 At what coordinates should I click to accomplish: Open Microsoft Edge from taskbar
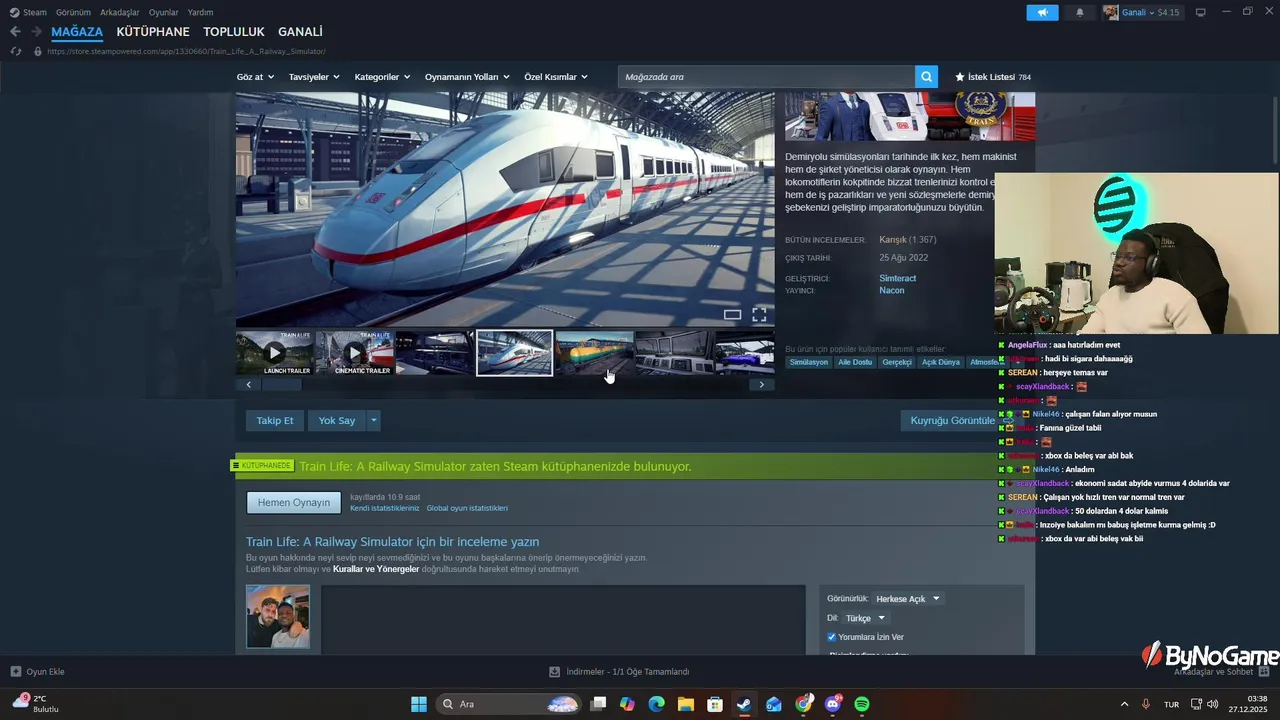pos(656,704)
